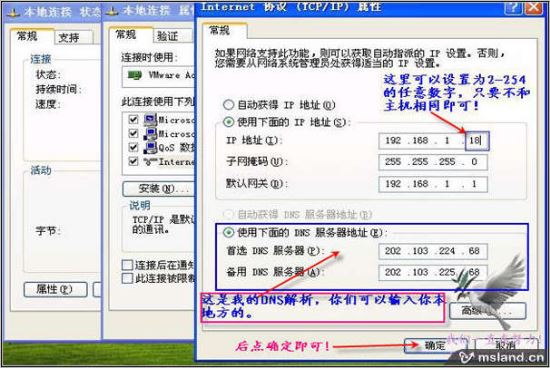Select 使用下面的 IP 地址 radio button

tap(228, 122)
